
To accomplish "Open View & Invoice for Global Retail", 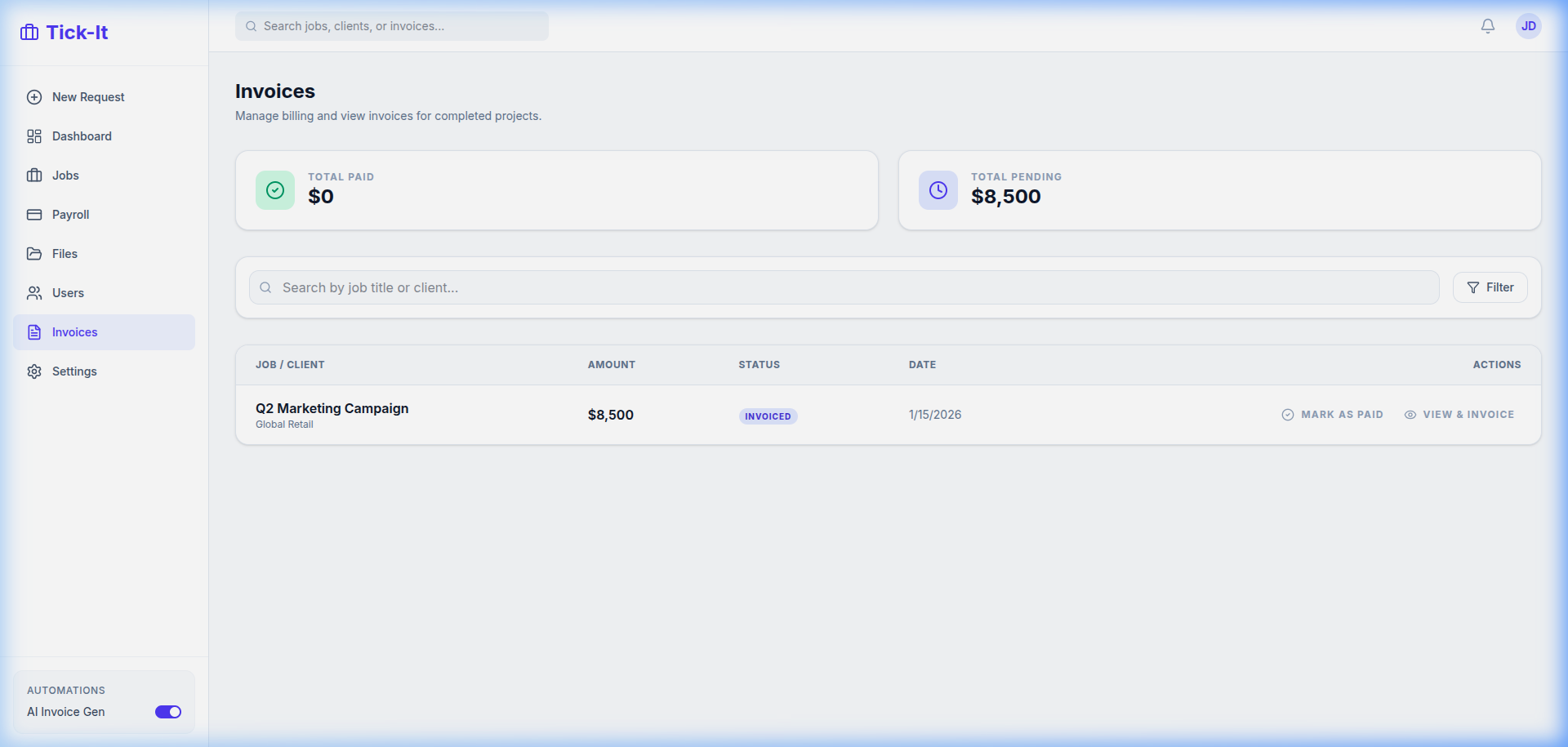I will tap(1459, 415).
